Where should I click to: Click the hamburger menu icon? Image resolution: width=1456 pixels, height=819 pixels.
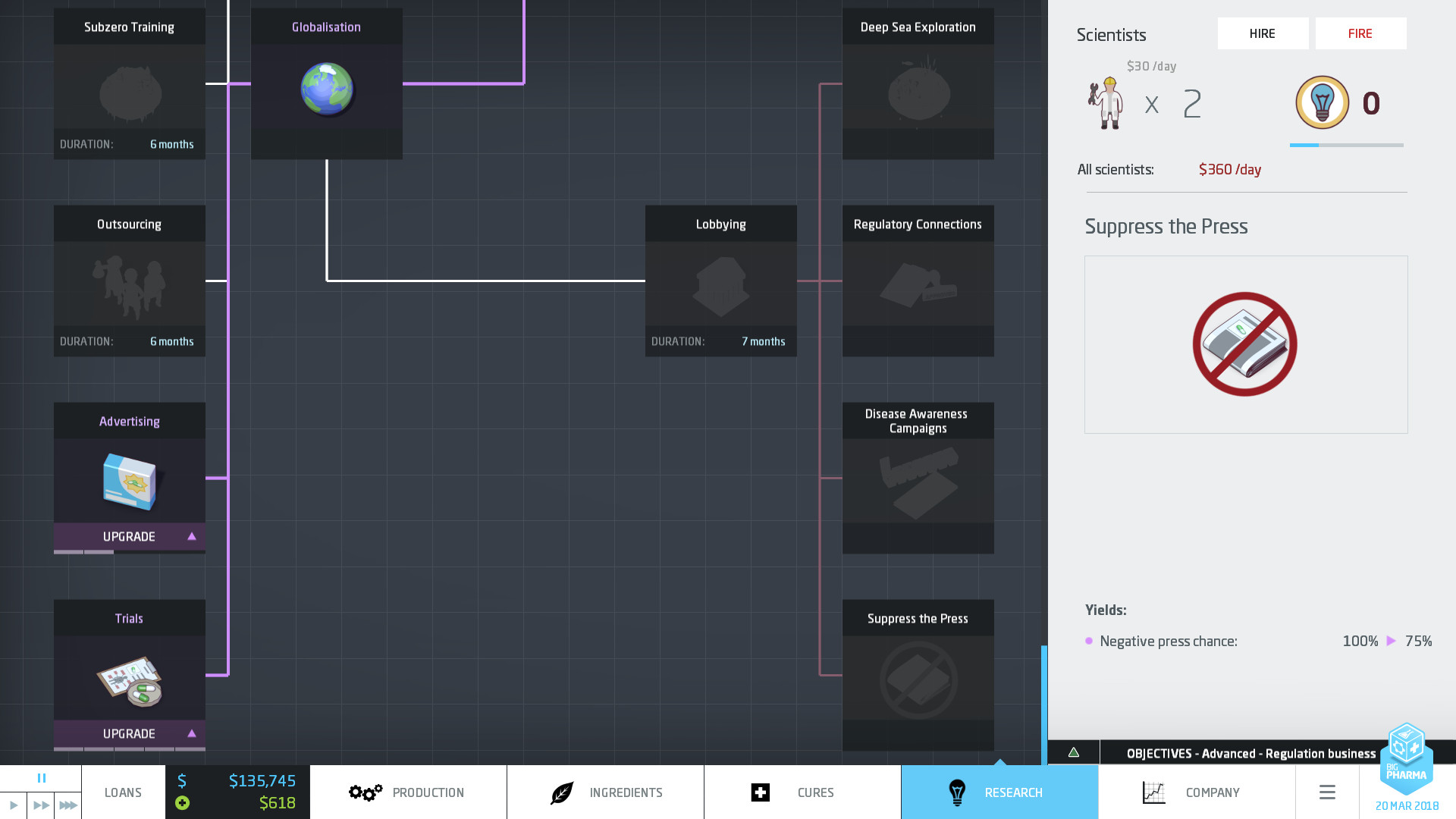click(1327, 792)
